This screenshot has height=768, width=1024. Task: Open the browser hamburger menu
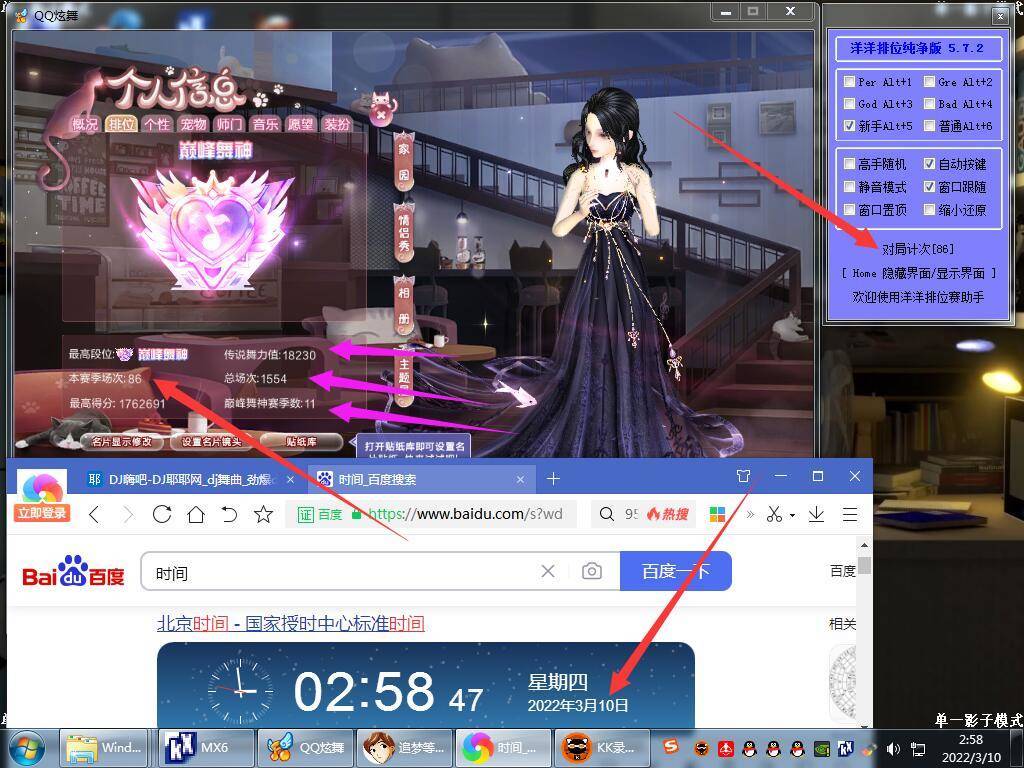(x=850, y=515)
